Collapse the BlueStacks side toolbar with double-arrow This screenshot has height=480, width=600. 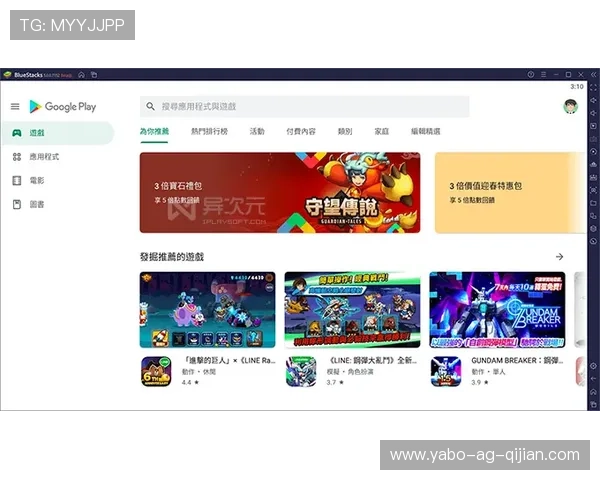click(x=593, y=75)
